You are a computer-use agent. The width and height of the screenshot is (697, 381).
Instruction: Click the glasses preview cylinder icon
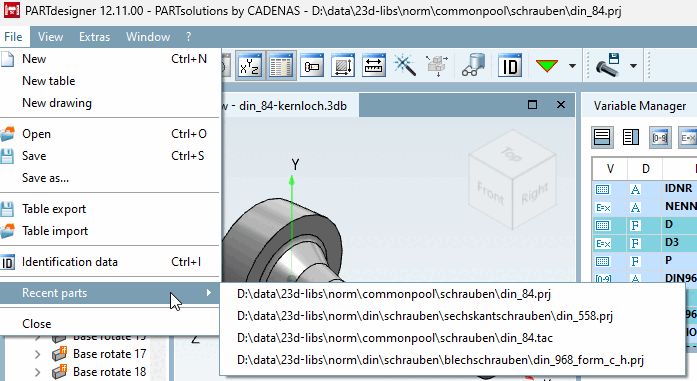click(474, 66)
